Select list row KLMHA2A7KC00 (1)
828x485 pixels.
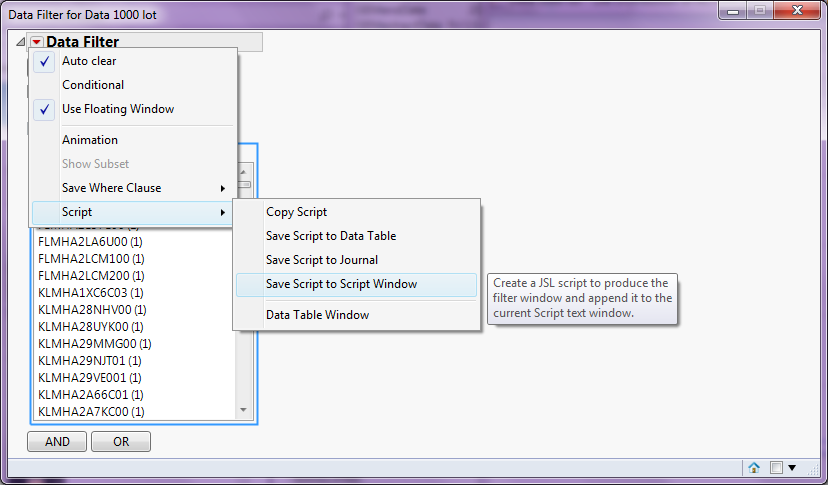point(135,412)
